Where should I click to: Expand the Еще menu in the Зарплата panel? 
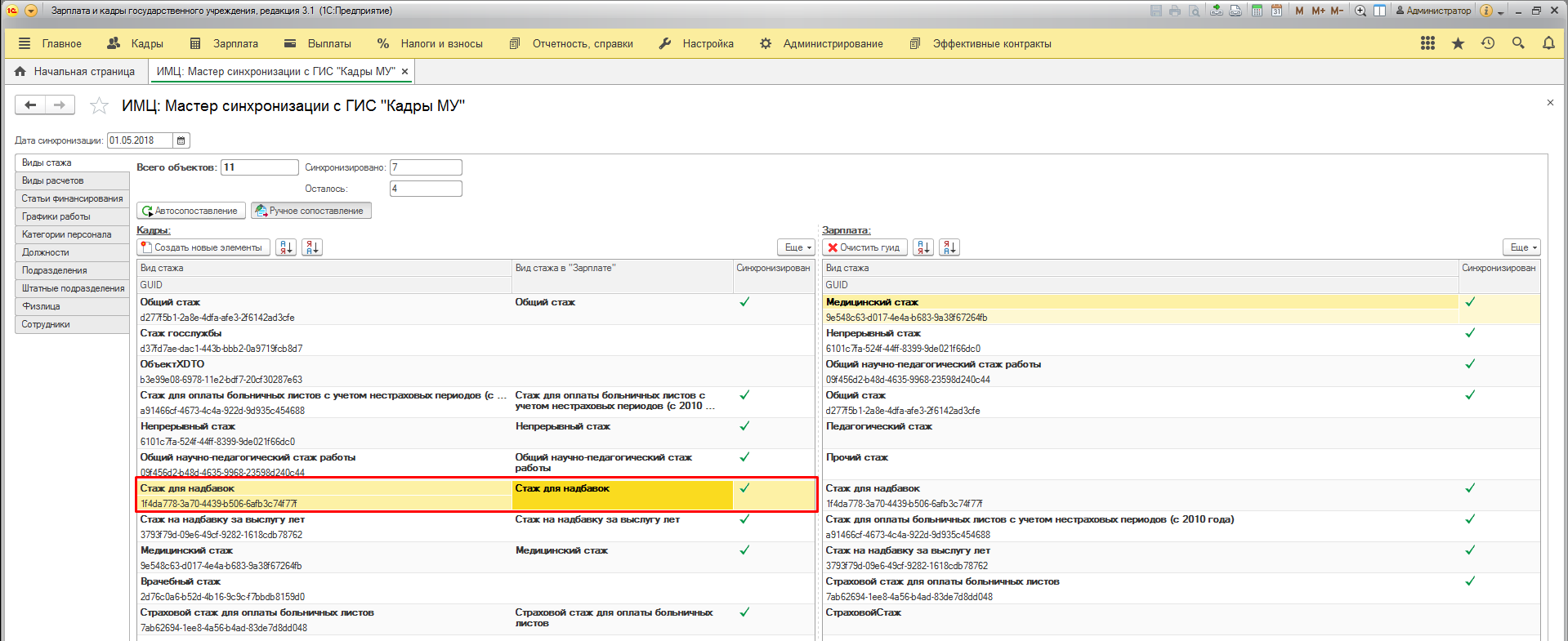coord(1523,247)
